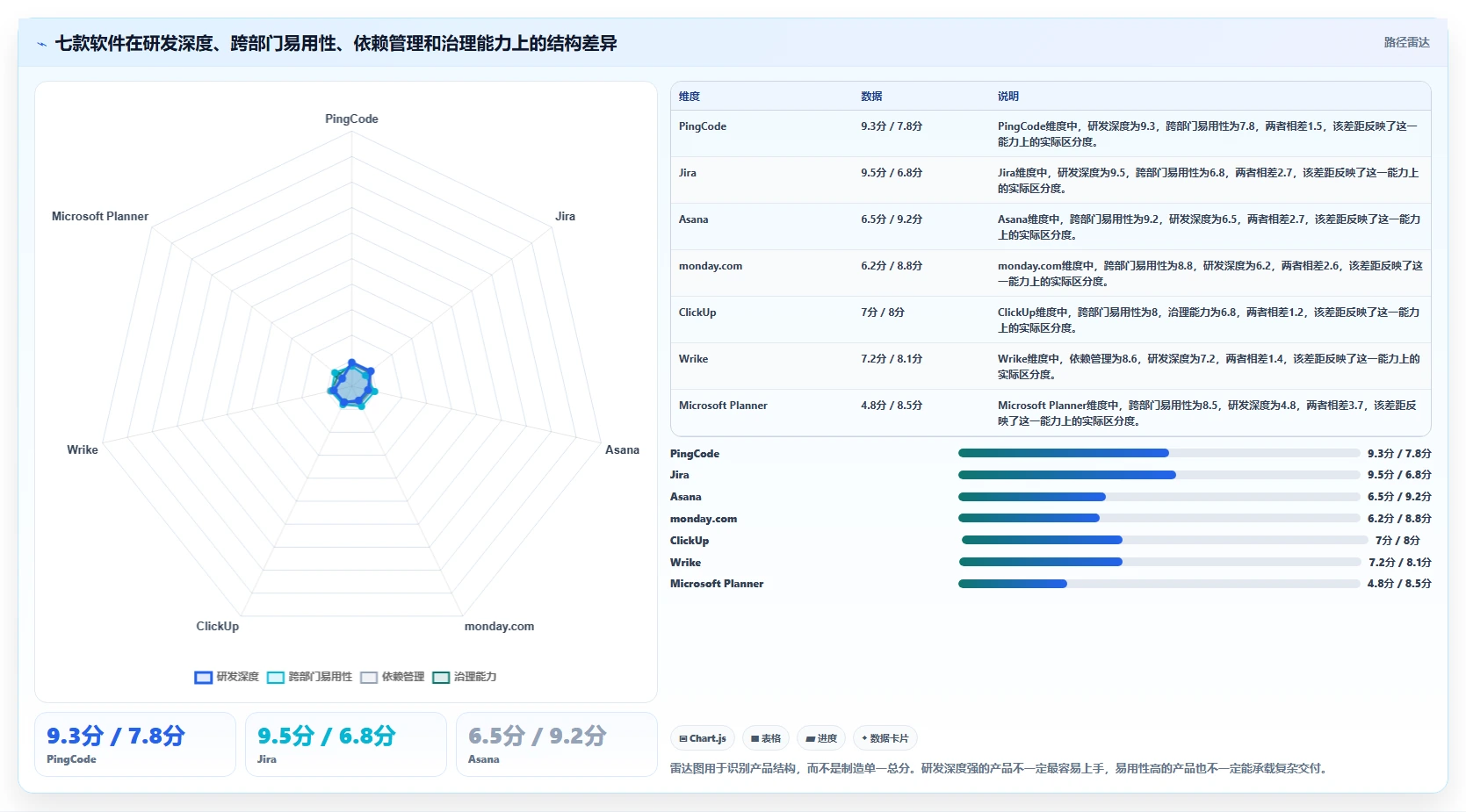Click the 7分 / 8分 table cell
The width and height of the screenshot is (1466, 812).
pos(883,313)
